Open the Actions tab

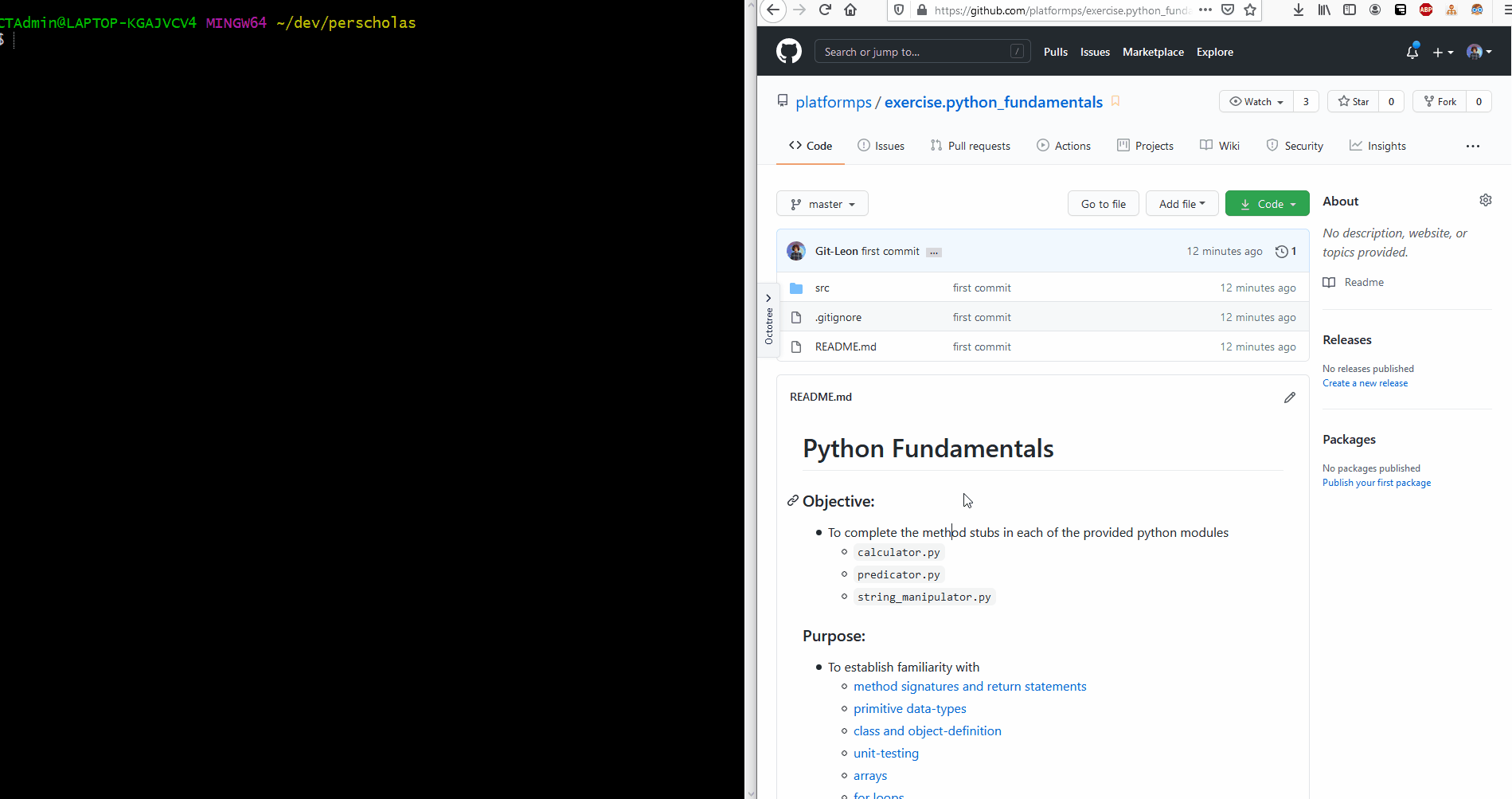(1064, 146)
